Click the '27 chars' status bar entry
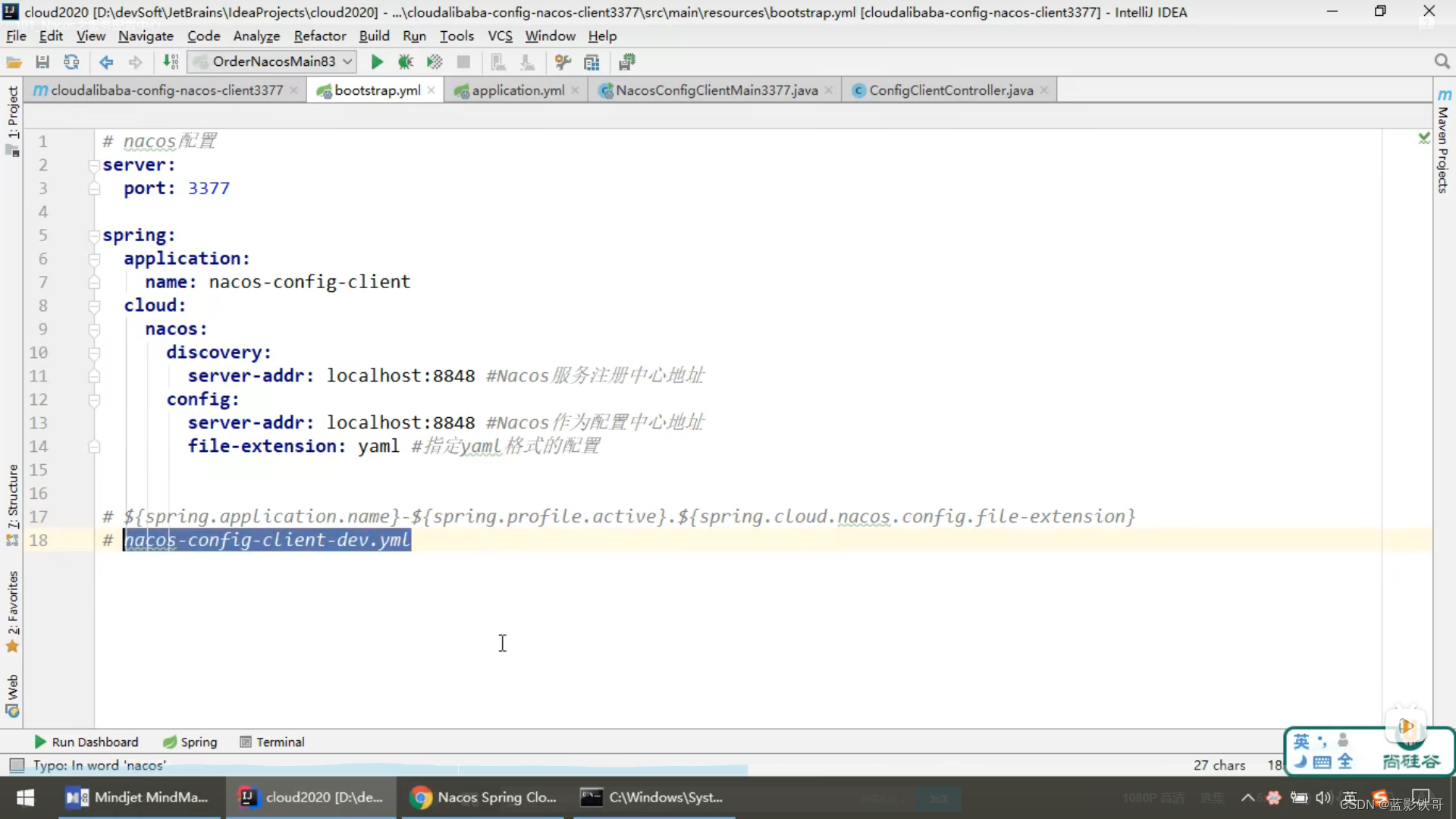The height and width of the screenshot is (819, 1456). [x=1219, y=765]
